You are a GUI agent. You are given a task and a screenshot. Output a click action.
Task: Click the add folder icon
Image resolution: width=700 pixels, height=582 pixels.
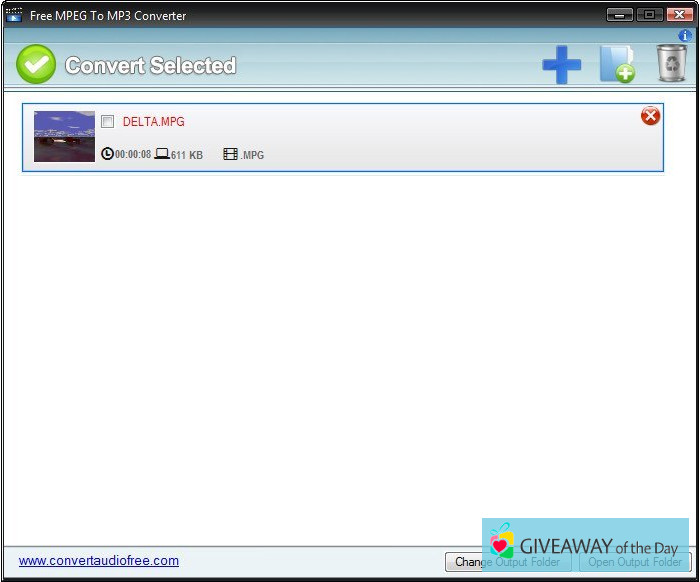616,65
